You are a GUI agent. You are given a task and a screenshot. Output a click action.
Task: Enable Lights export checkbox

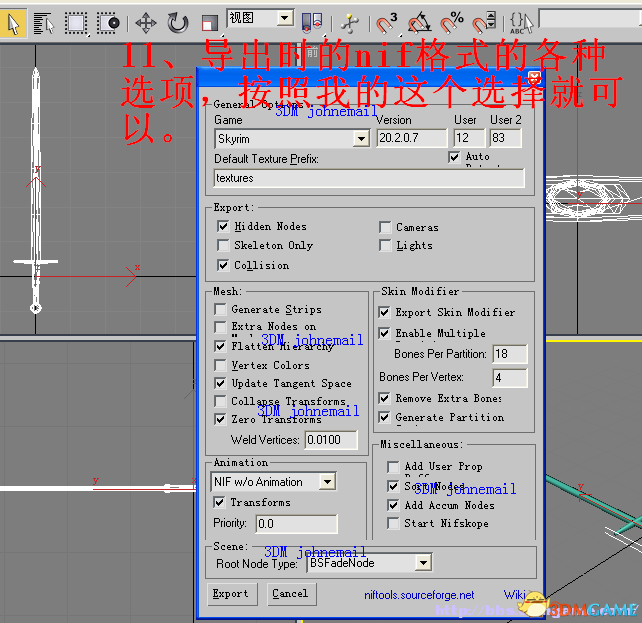click(385, 246)
